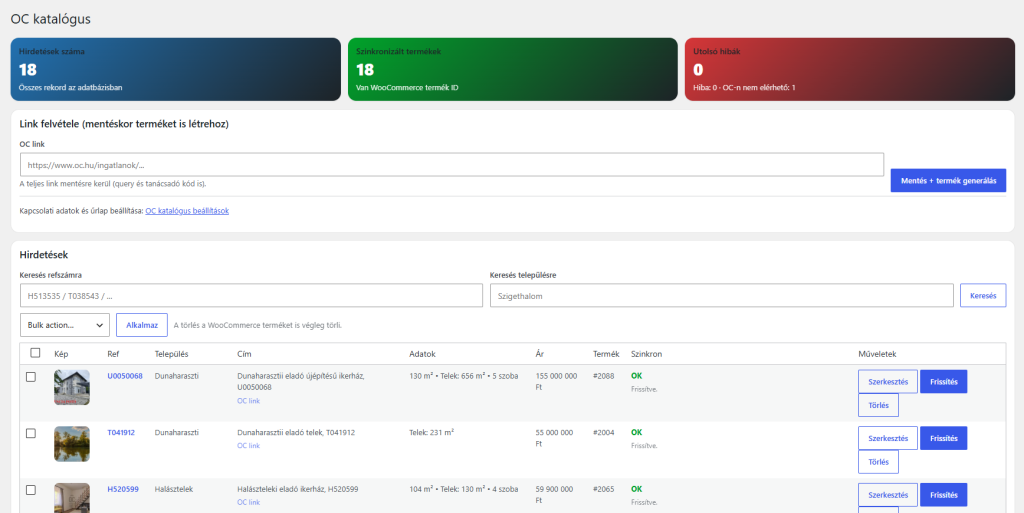The width and height of the screenshot is (1024, 513).
Task: Click the T041912 lake plot thumbnail
Action: click(72, 444)
